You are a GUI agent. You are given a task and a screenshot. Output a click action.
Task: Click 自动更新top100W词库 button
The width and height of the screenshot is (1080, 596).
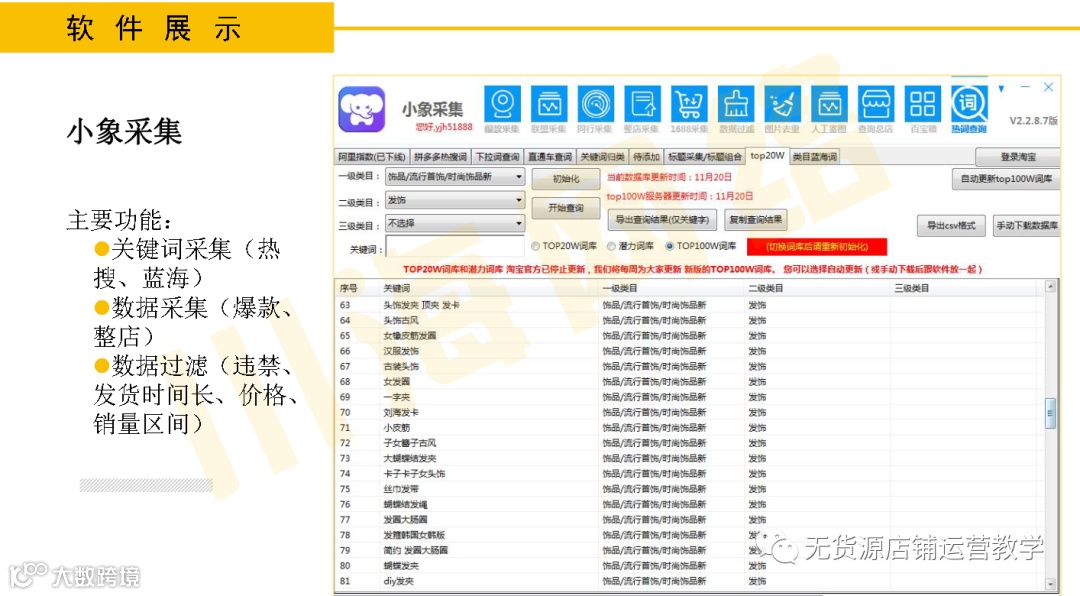(x=1006, y=179)
